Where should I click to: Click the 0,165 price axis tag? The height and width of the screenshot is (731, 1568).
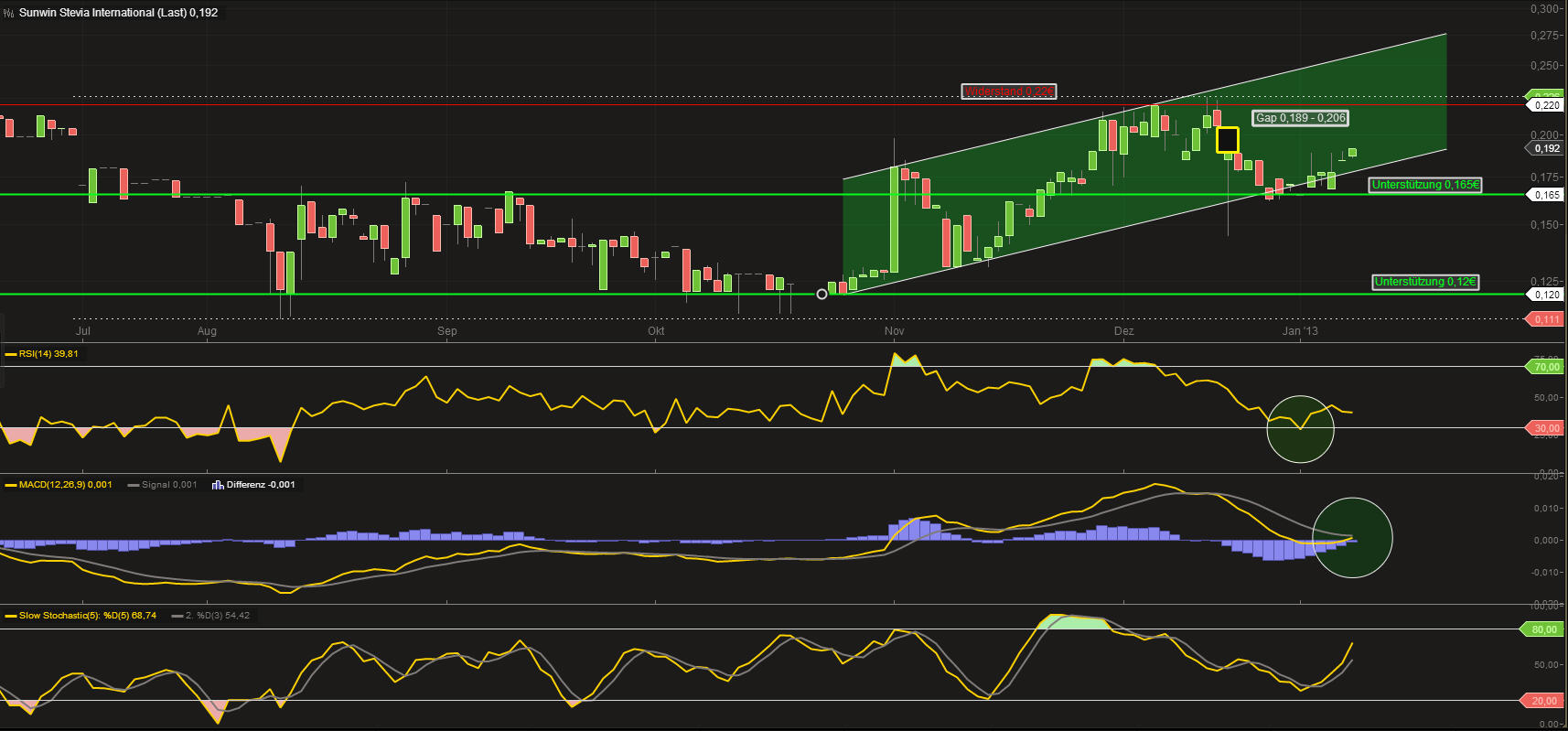click(x=1544, y=195)
